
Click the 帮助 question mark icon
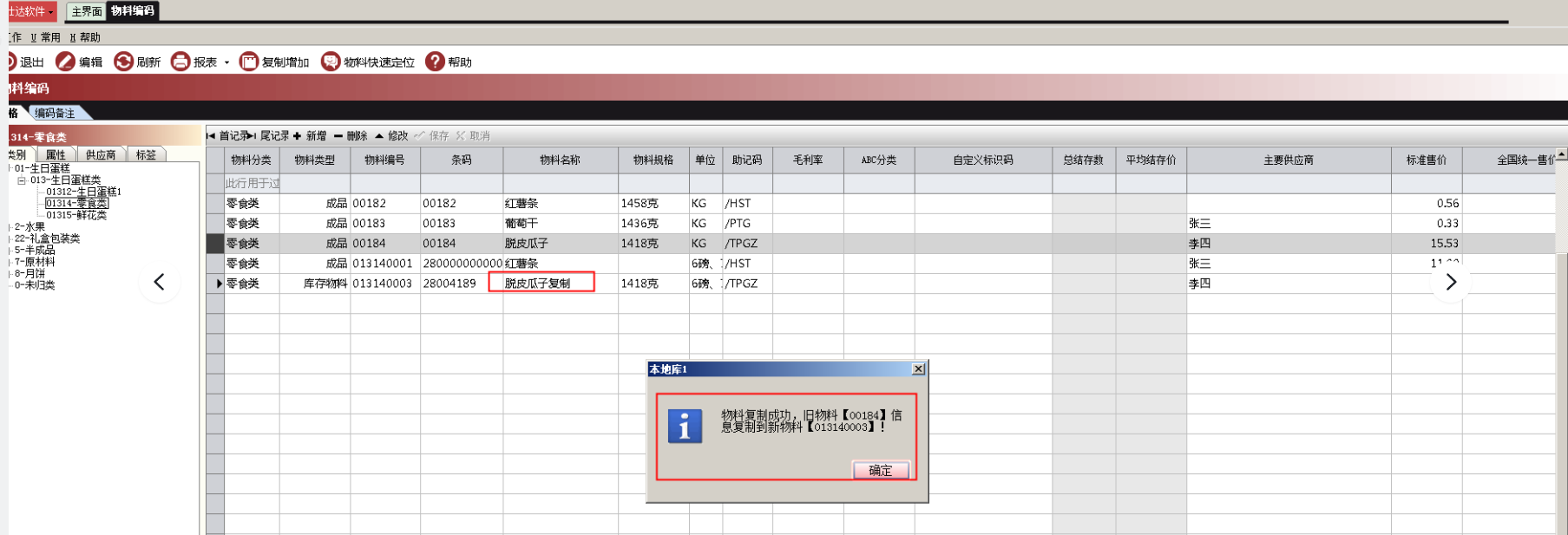435,62
